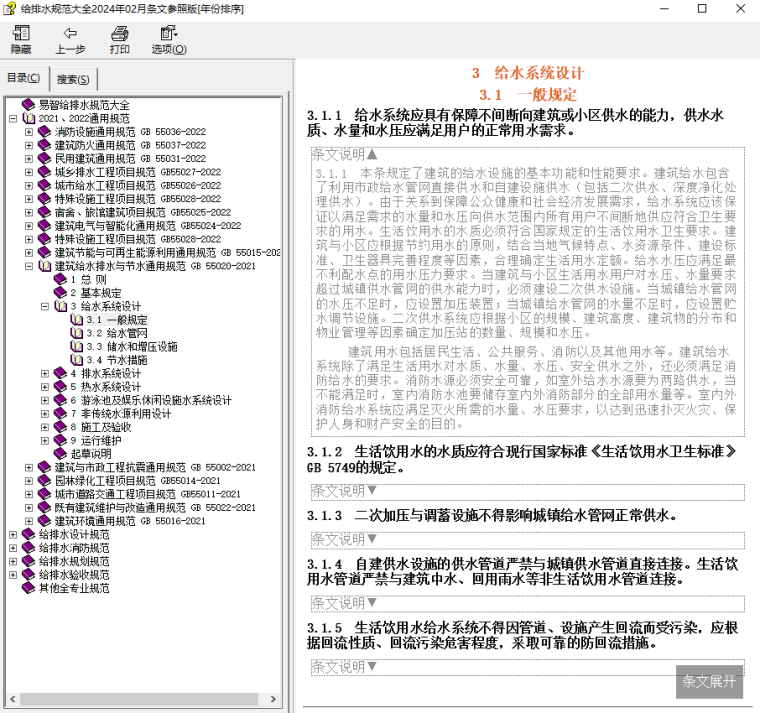The width and height of the screenshot is (760, 713).
Task: Expand the 给排水设计规范 tree node
Action: (13, 535)
